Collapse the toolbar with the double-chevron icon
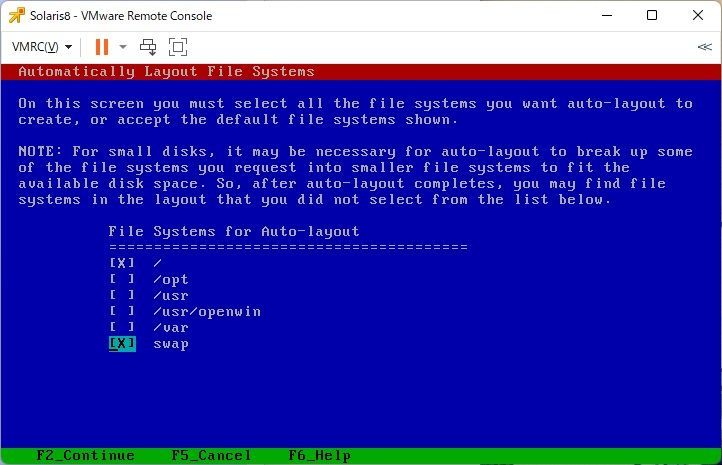Screen dimensions: 722x465 click(x=705, y=47)
